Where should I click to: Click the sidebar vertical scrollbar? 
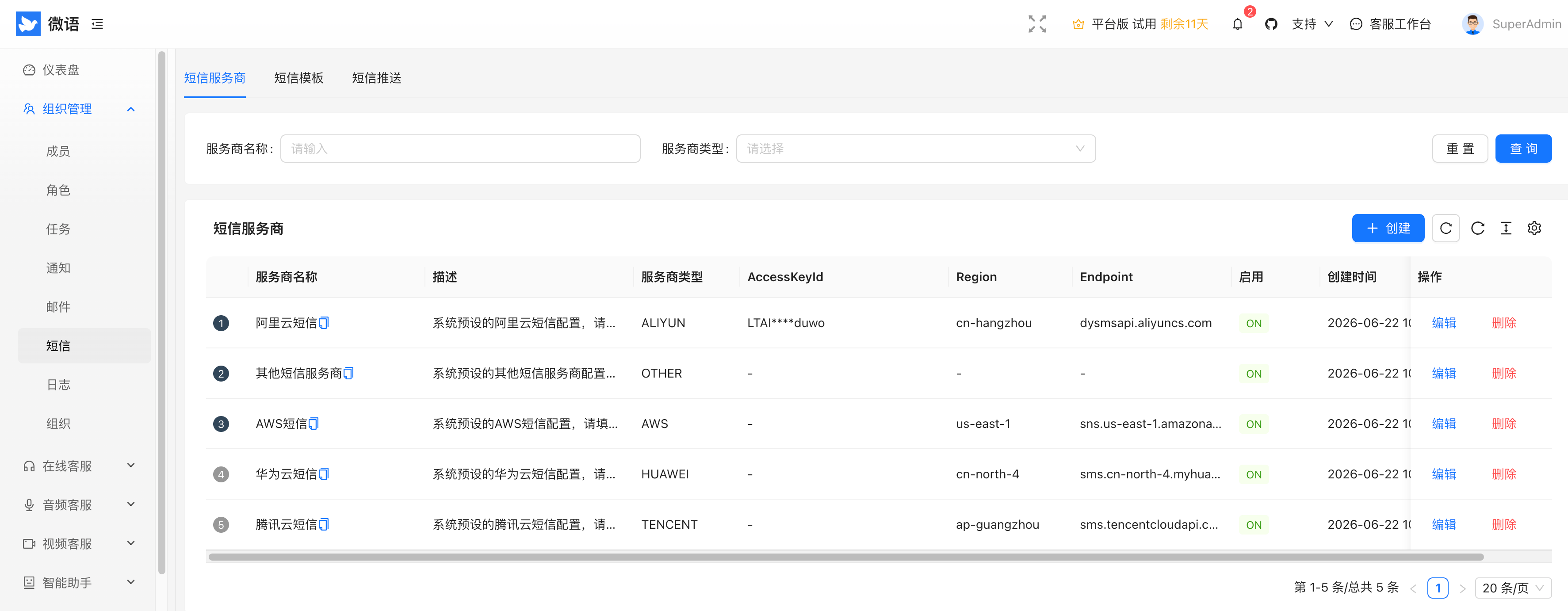162,312
